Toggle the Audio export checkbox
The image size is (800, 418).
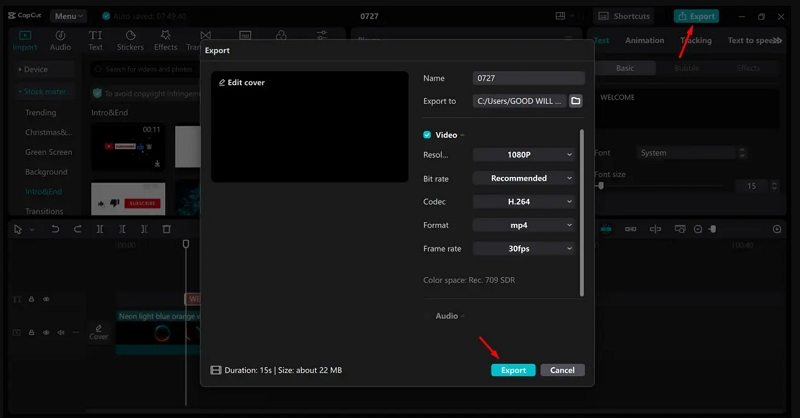tap(427, 316)
